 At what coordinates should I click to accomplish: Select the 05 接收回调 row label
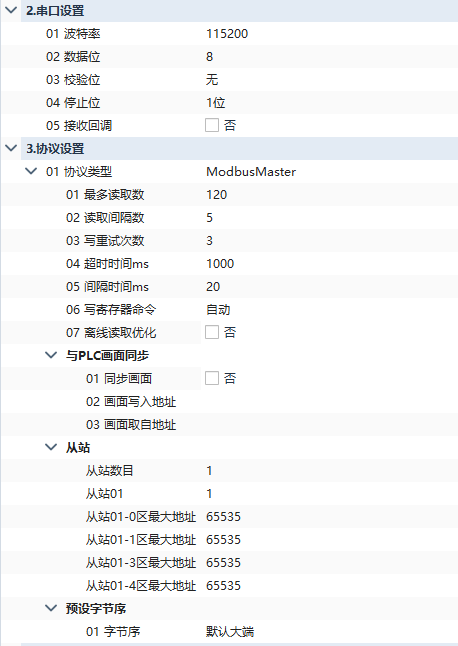point(79,125)
